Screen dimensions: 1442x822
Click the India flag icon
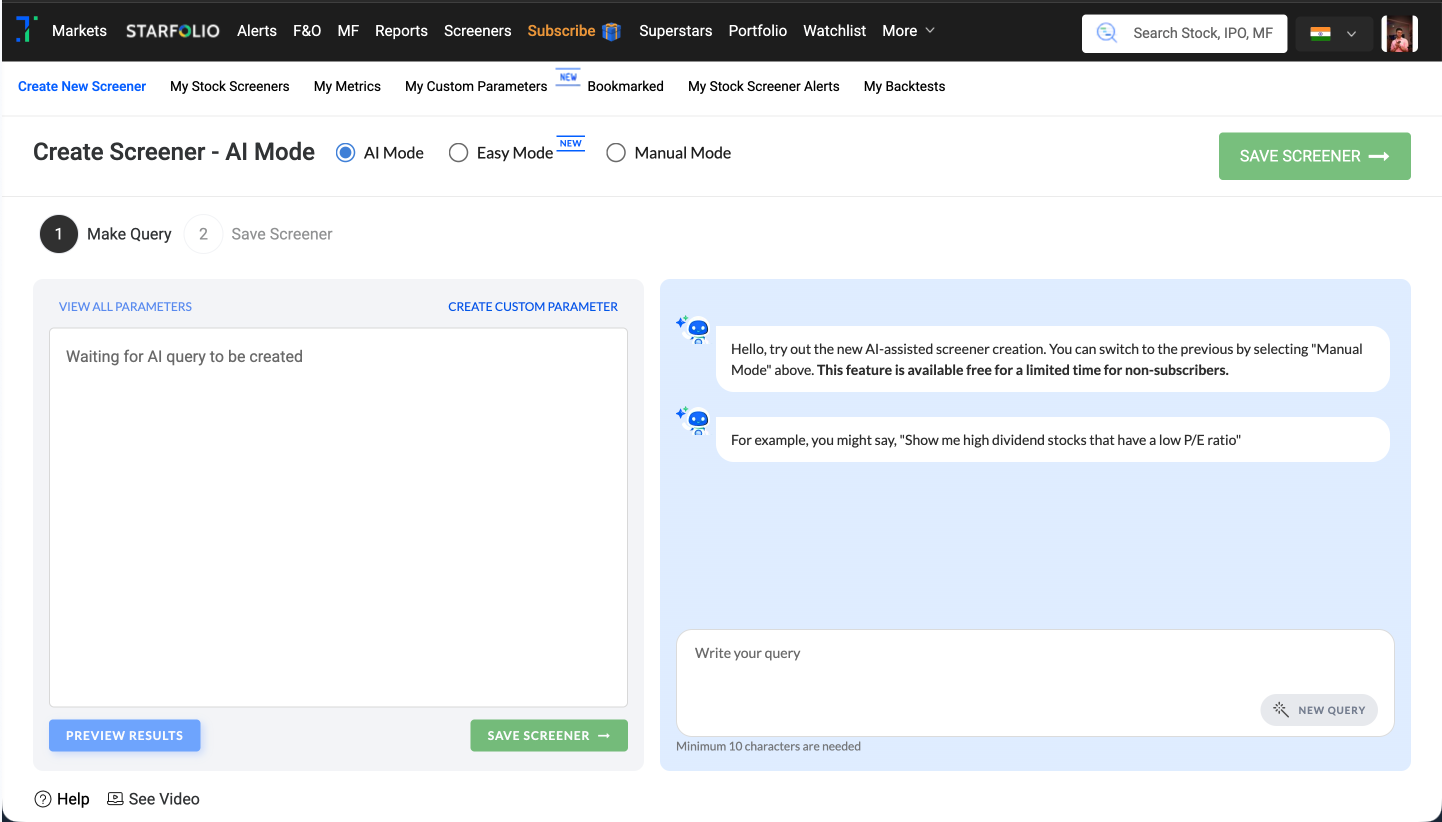(x=1320, y=34)
